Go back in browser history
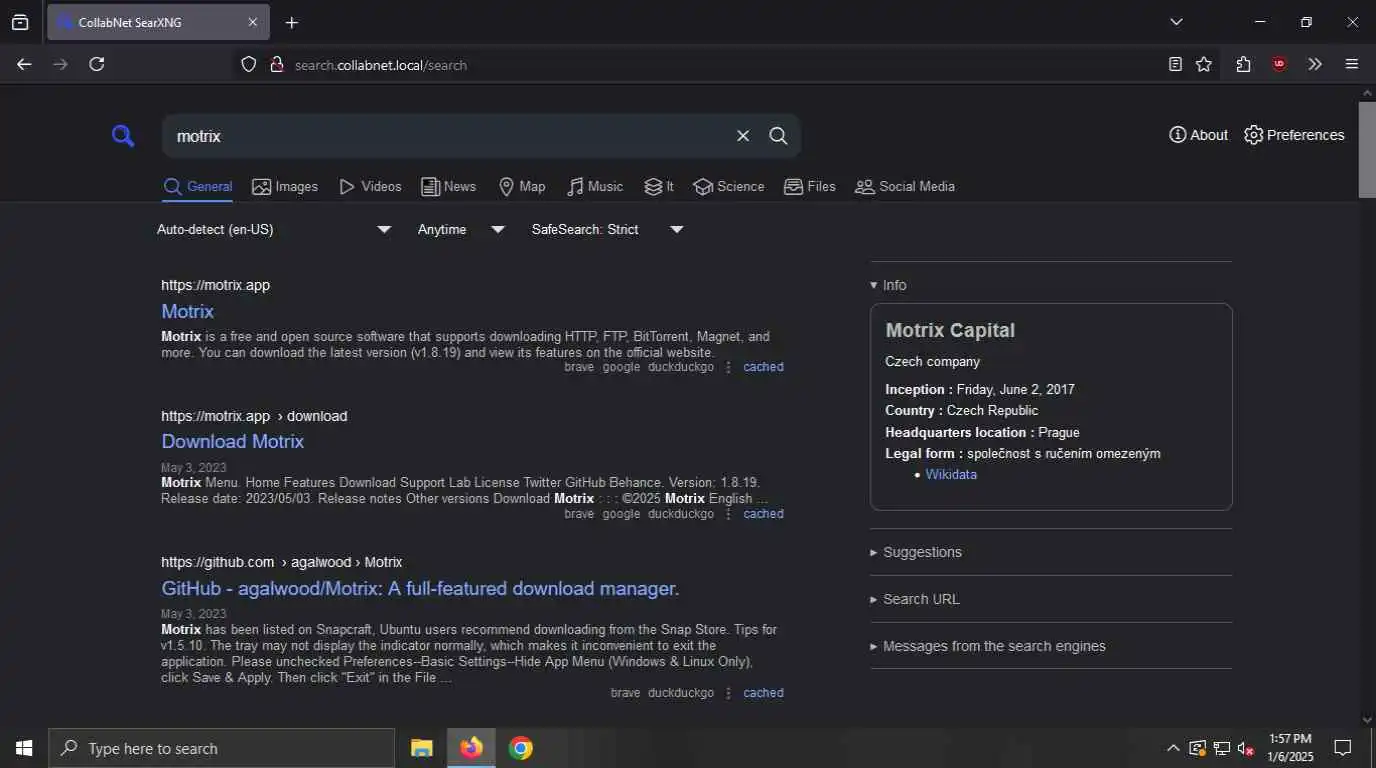Viewport: 1376px width, 768px height. (x=24, y=64)
